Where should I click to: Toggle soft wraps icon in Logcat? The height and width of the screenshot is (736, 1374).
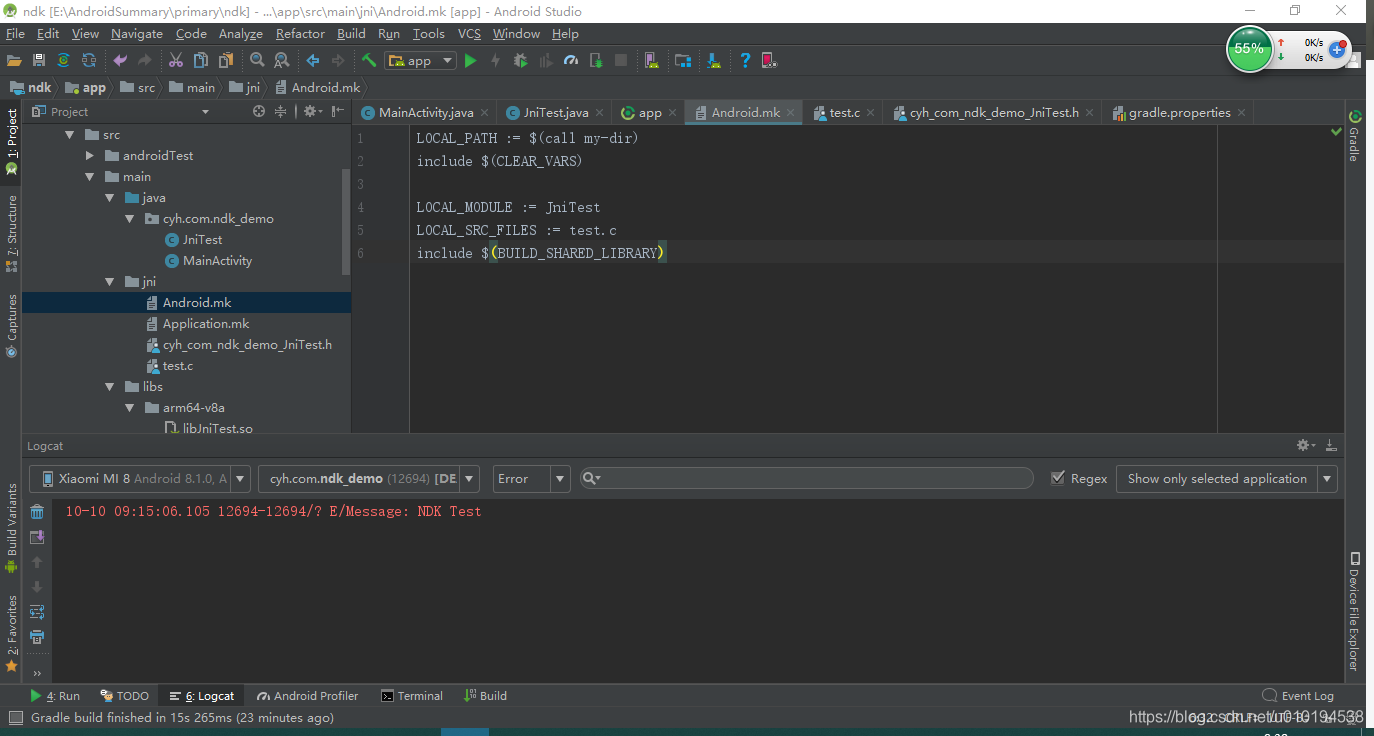tap(37, 612)
